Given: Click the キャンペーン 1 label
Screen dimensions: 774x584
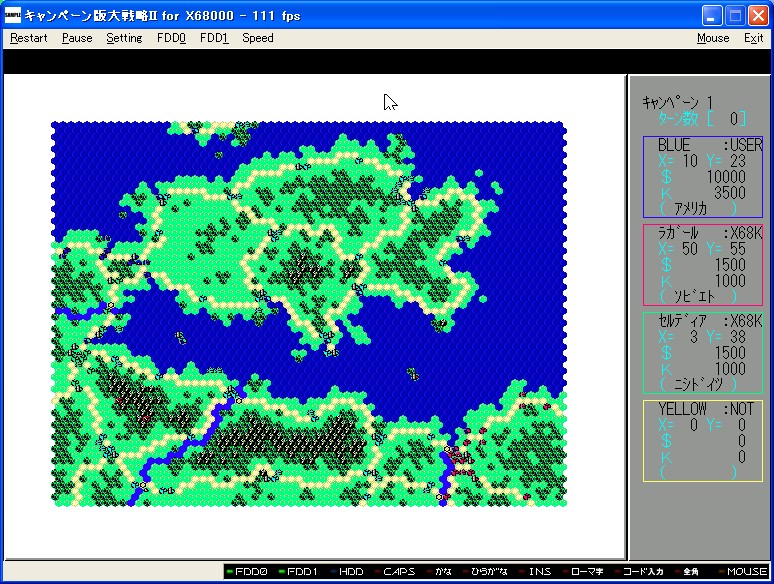Looking at the screenshot, I should pyautogui.click(x=677, y=103).
